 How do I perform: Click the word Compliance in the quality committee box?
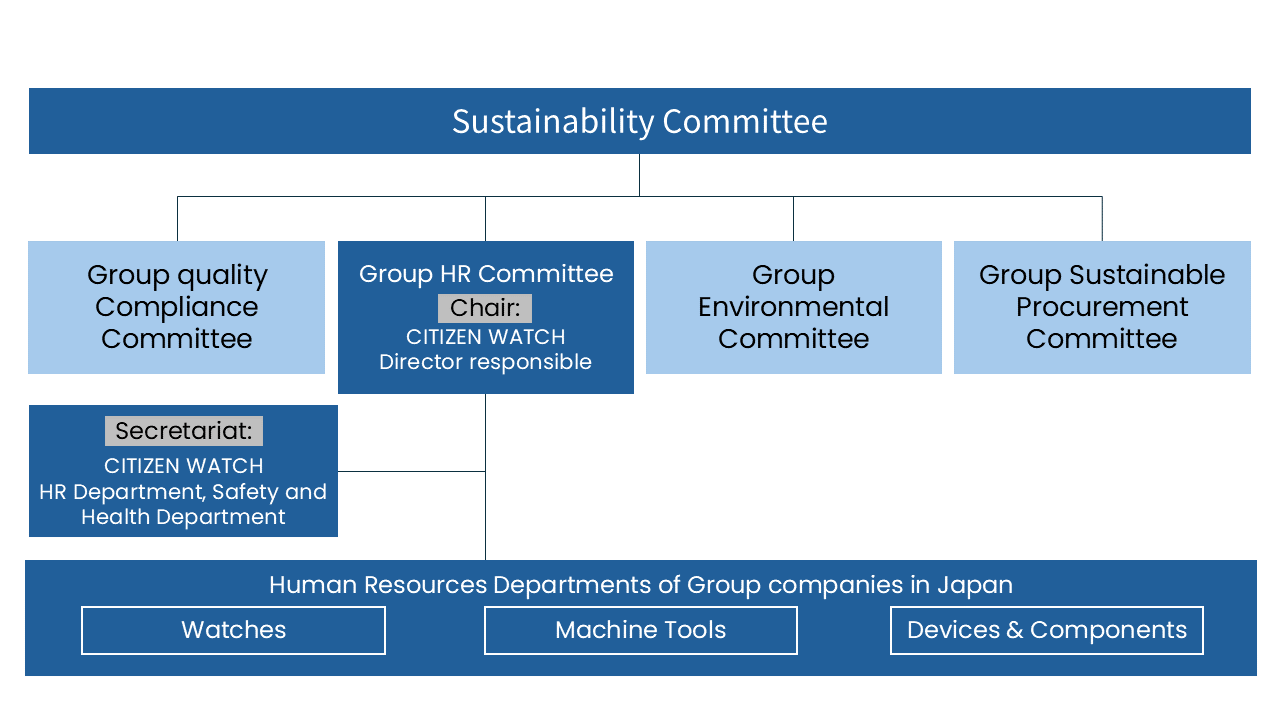pyautogui.click(x=177, y=307)
